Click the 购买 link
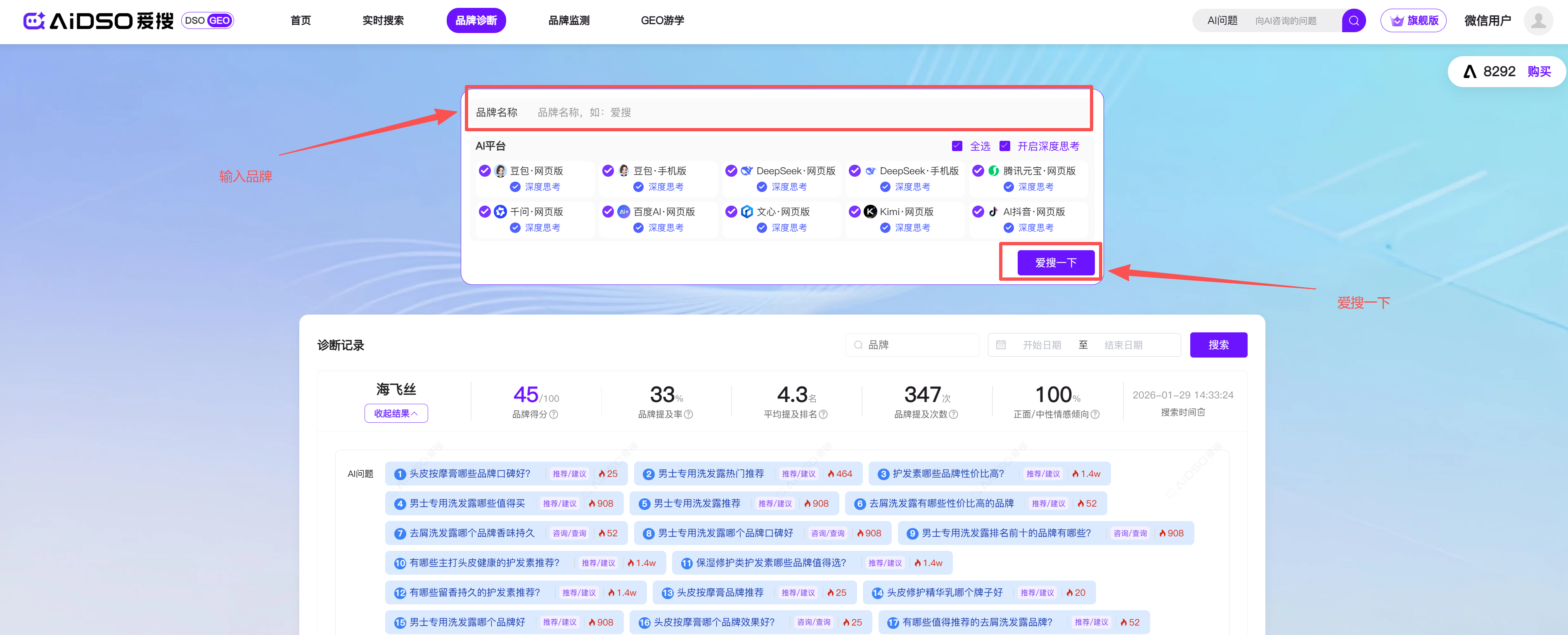1568x635 pixels. tap(1539, 72)
